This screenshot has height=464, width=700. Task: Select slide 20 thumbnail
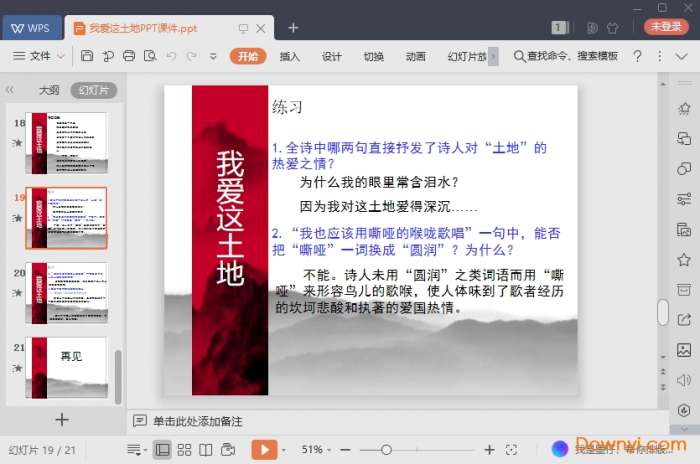67,293
